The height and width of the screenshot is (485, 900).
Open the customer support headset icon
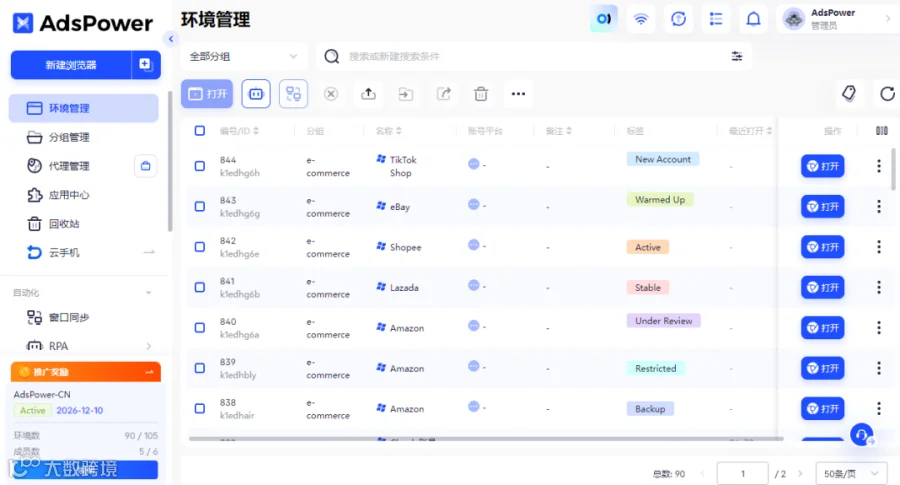(x=862, y=434)
